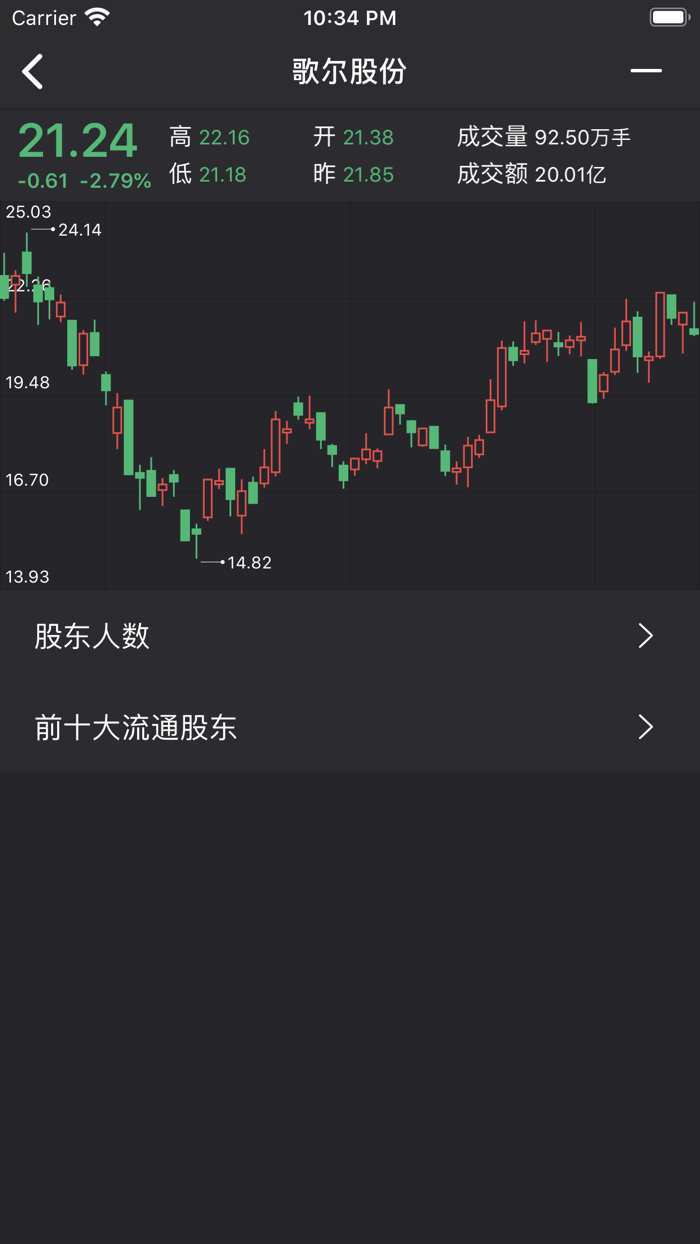
Task: Expand the 前十大流通股东 row via its chevron
Action: click(x=645, y=728)
